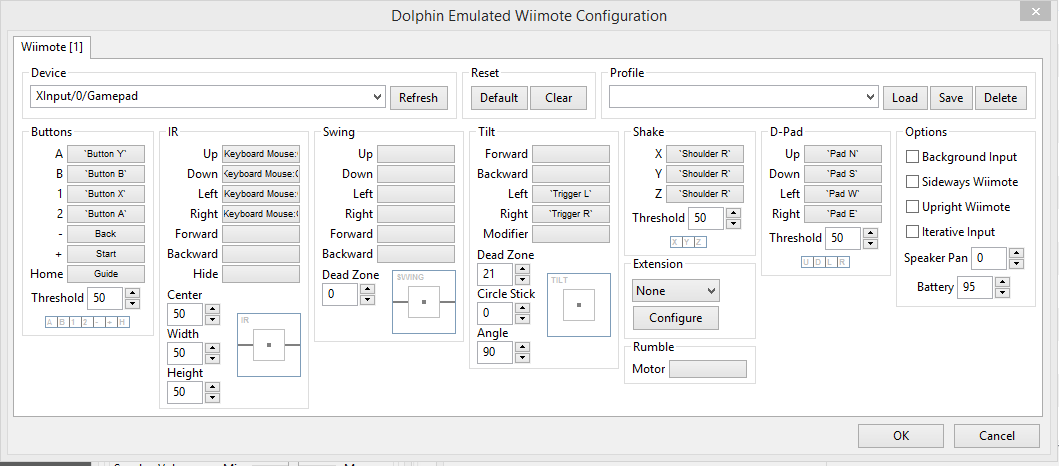This screenshot has height=466, width=1059.
Task: Increase the Buttons Threshold value
Action: tap(133, 292)
